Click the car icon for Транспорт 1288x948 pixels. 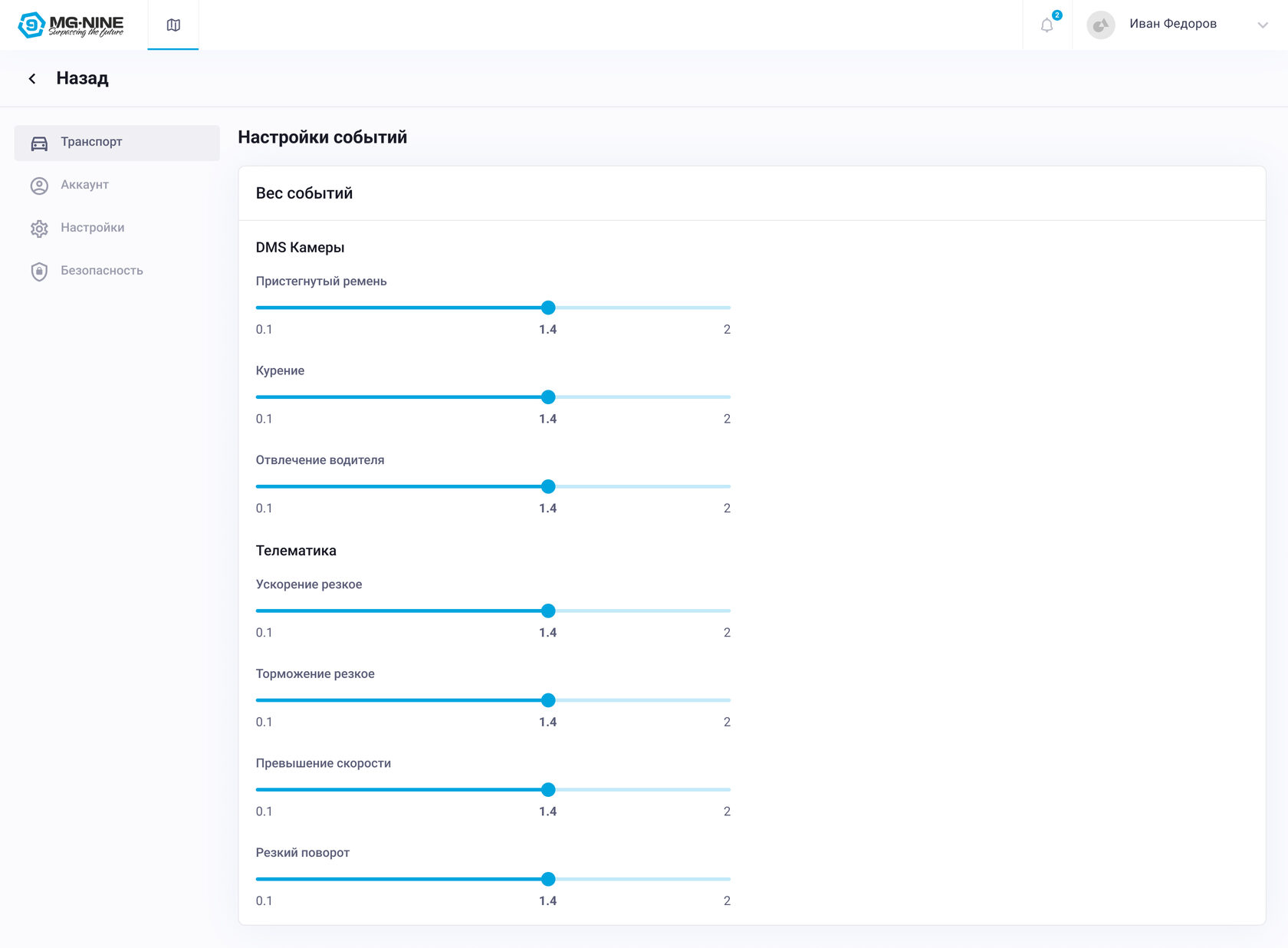[x=39, y=143]
